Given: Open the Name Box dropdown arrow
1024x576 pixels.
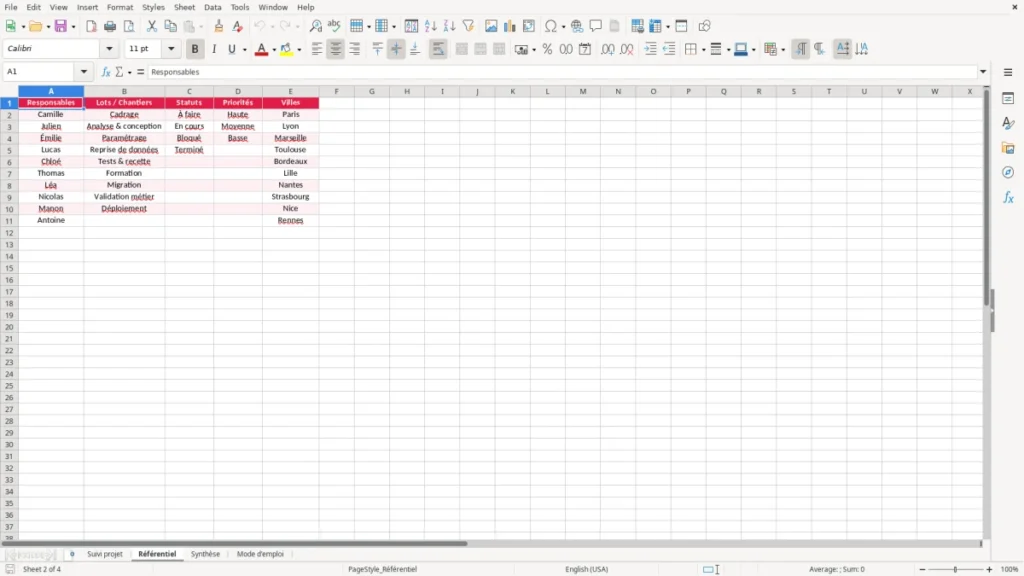Looking at the screenshot, I should point(84,72).
